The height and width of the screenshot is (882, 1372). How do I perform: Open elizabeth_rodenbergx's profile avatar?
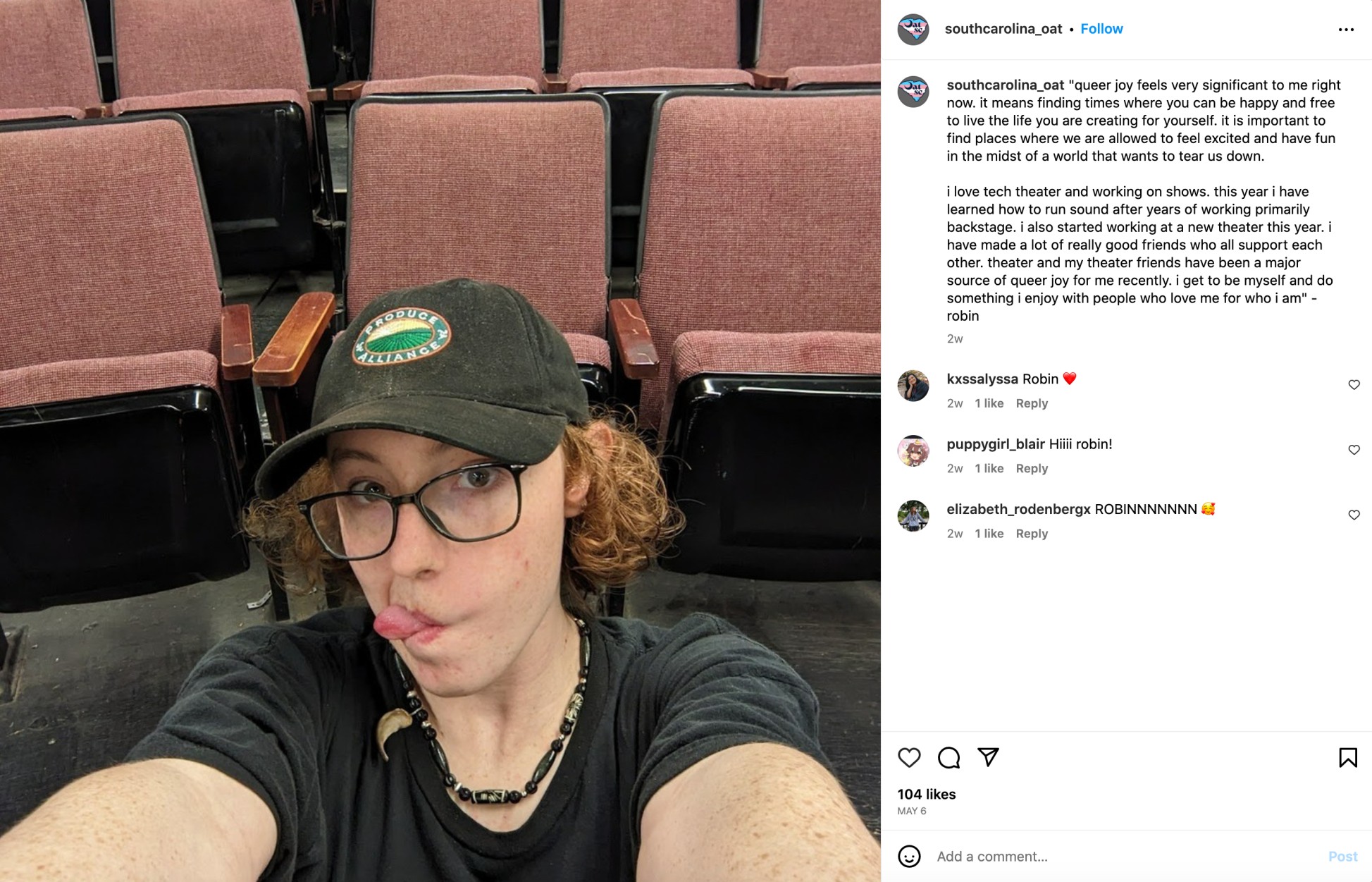(913, 516)
